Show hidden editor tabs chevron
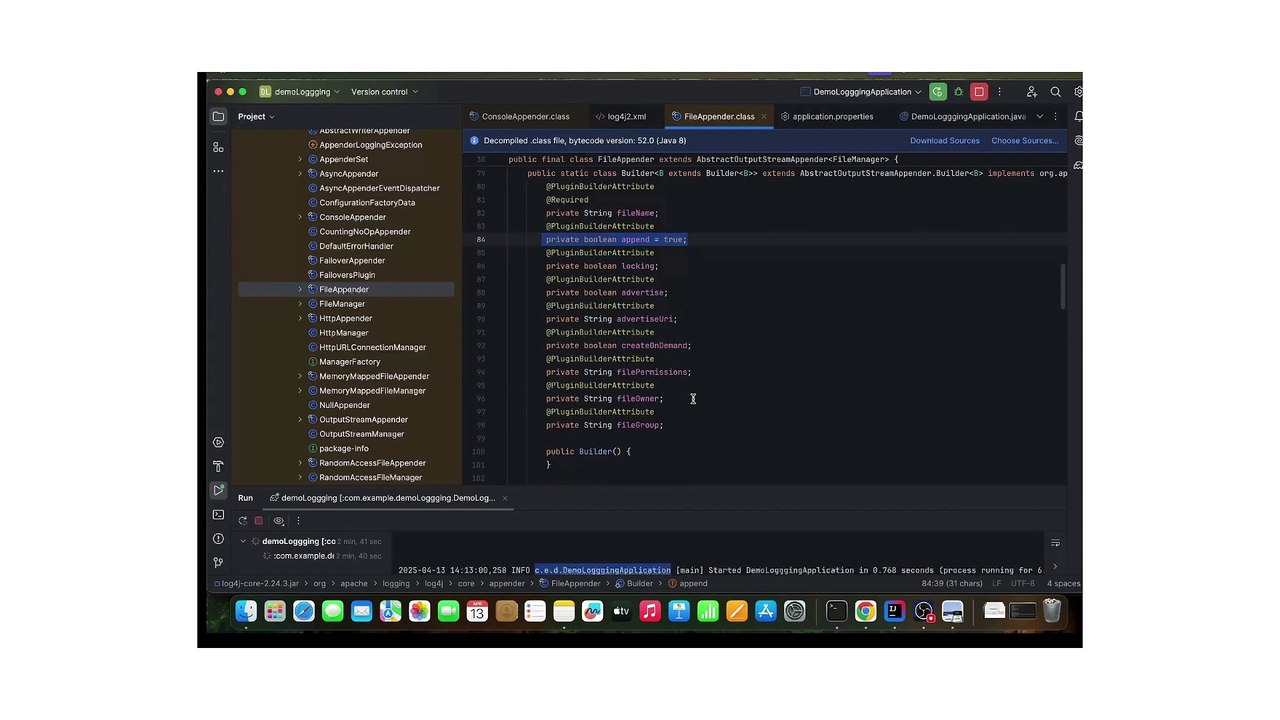Image resolution: width=1280 pixels, height=720 pixels. click(x=1039, y=116)
